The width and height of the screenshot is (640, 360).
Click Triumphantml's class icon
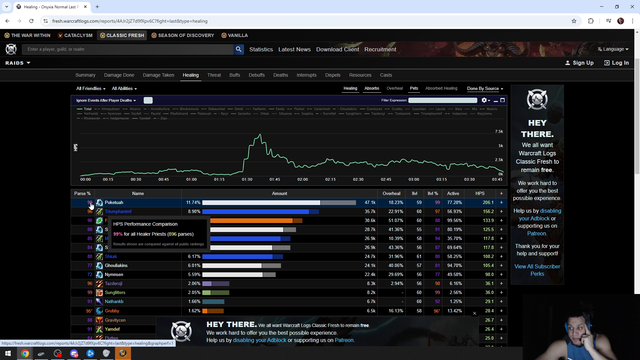(99, 211)
